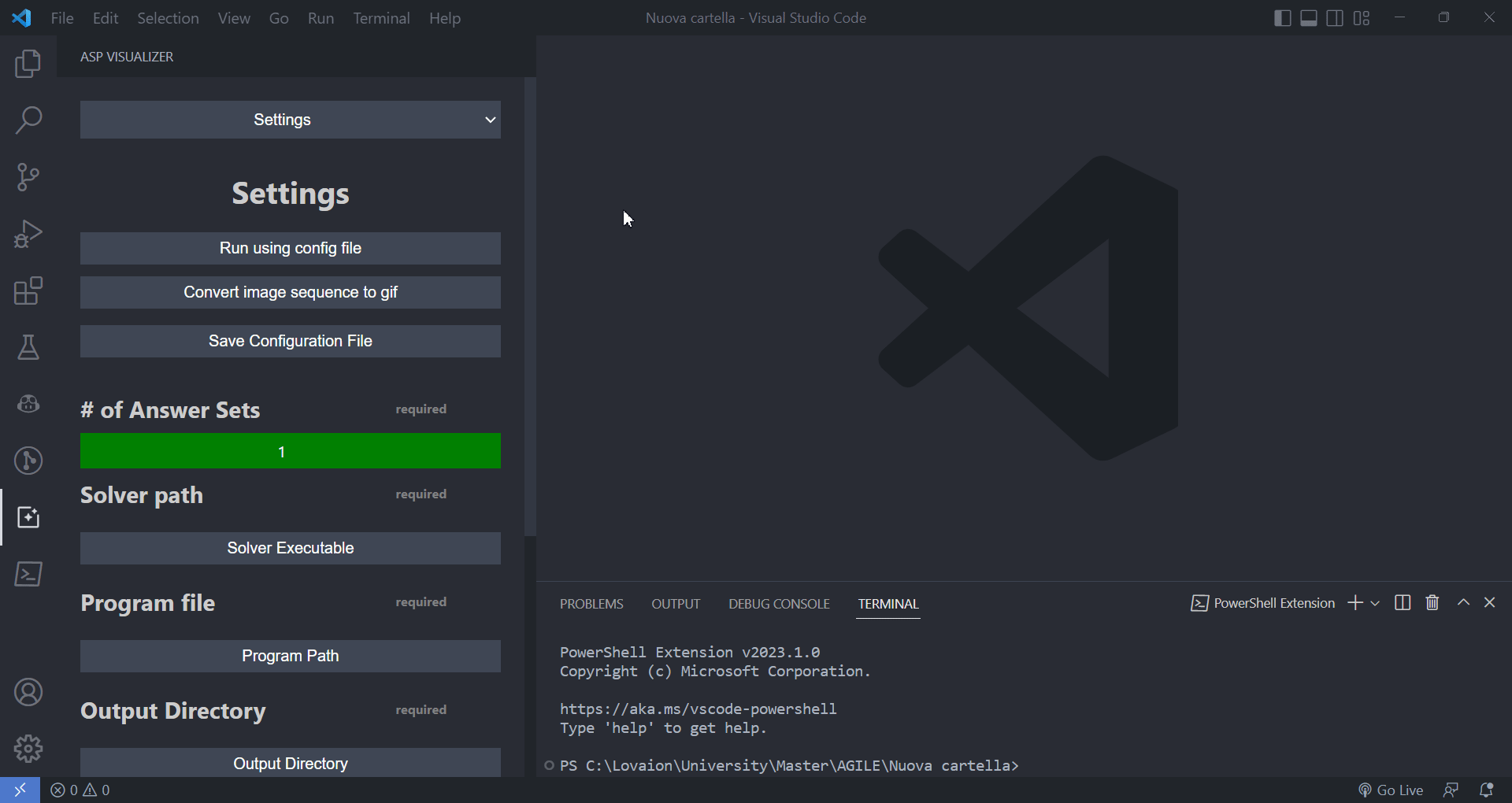Click the 'Program file' heading

[148, 602]
